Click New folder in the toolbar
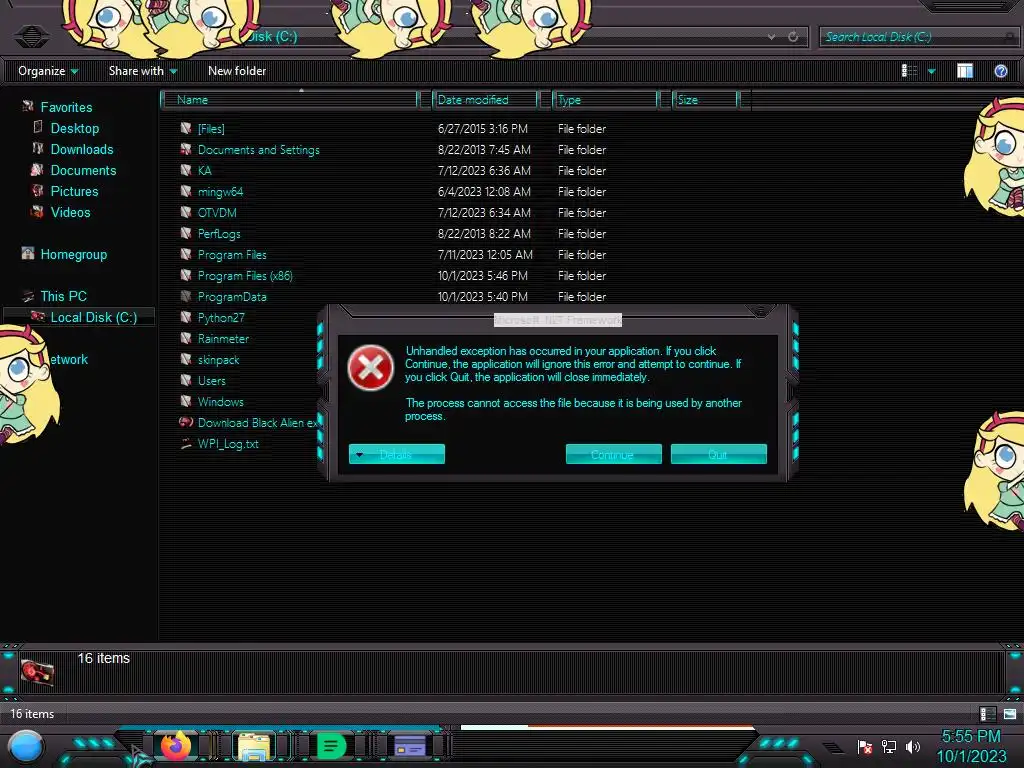 [236, 71]
